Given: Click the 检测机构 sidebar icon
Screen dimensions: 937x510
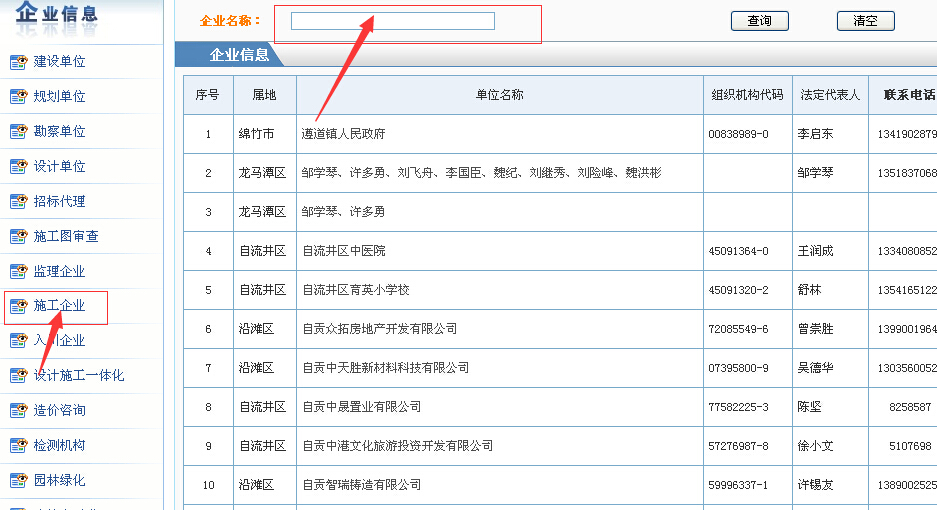Looking at the screenshot, I should pos(18,446).
